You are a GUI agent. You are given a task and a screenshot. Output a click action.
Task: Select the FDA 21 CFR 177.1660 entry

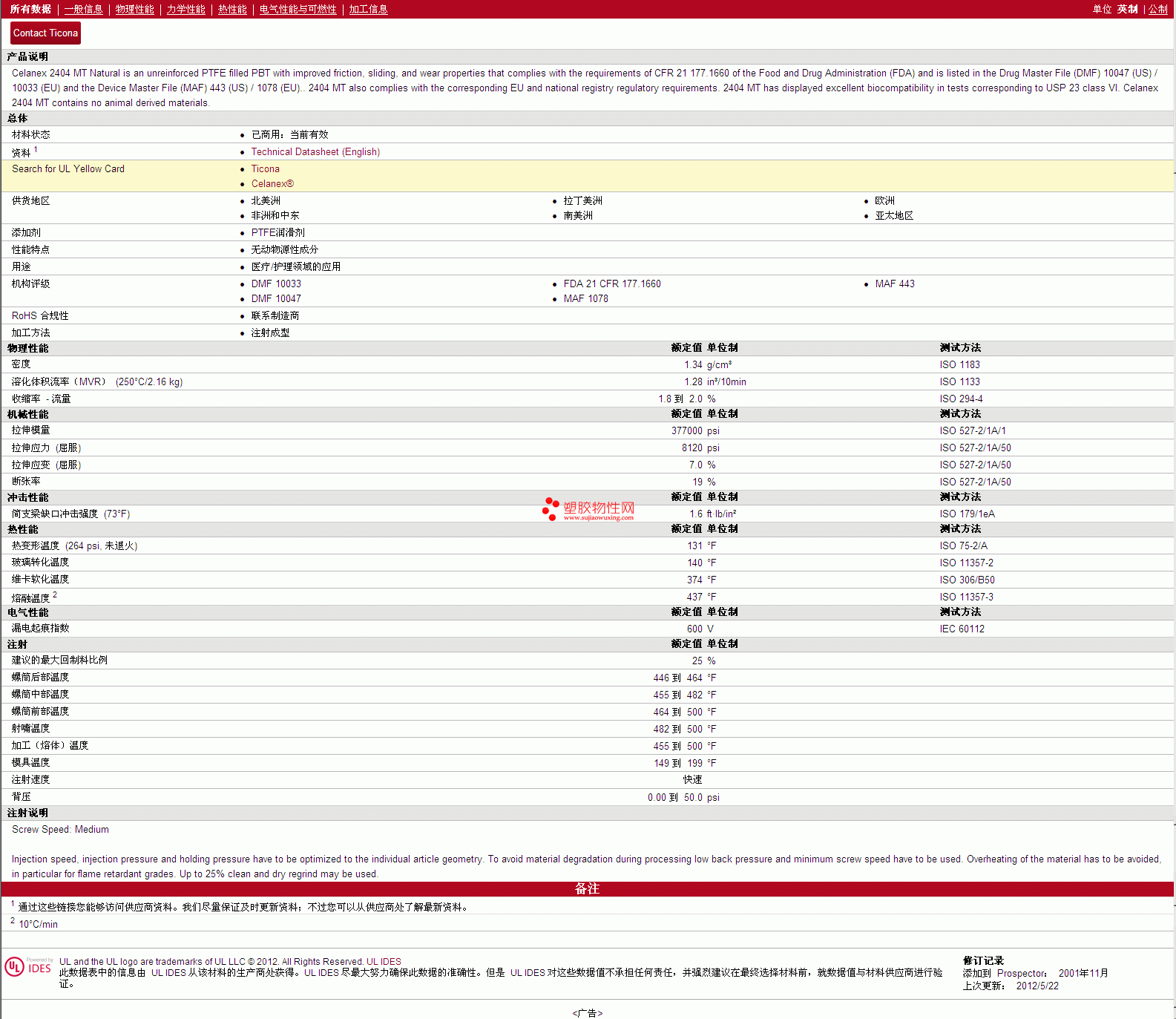611,284
